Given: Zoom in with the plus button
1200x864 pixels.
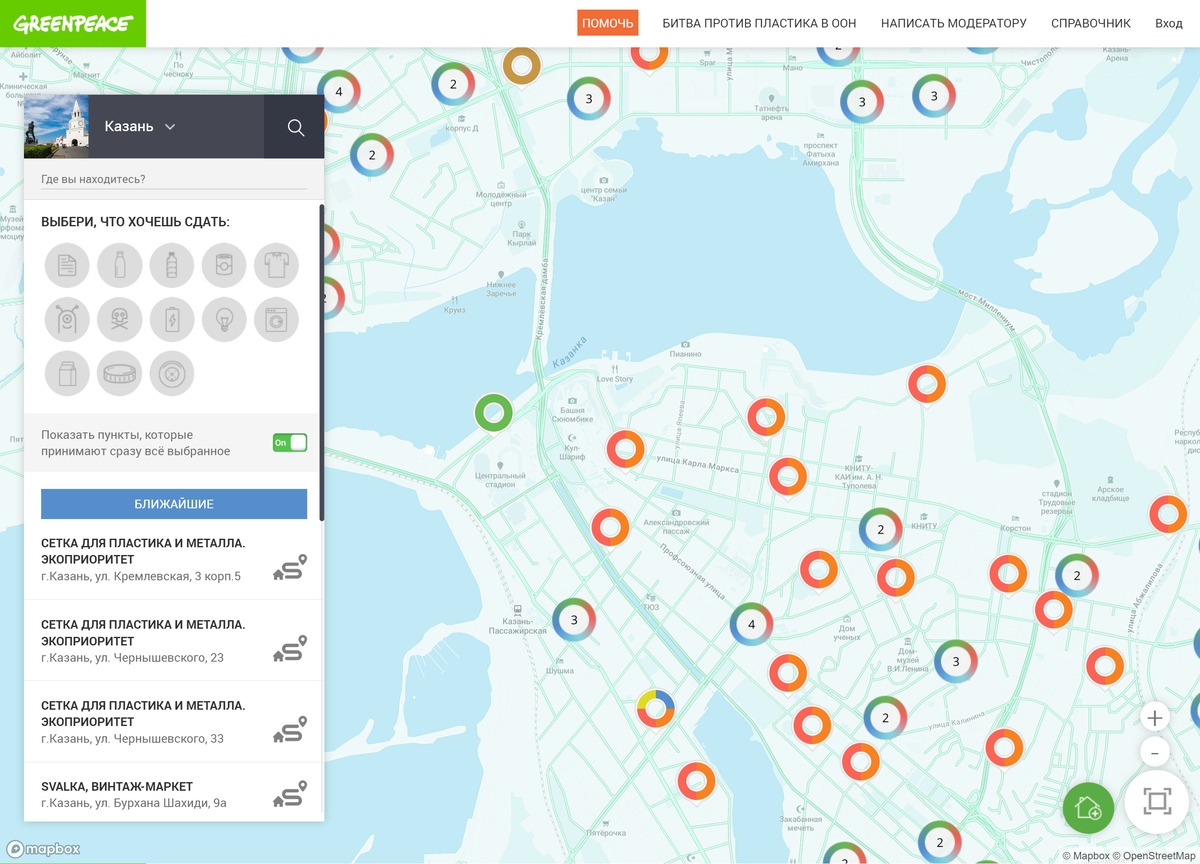Looking at the screenshot, I should 1155,718.
